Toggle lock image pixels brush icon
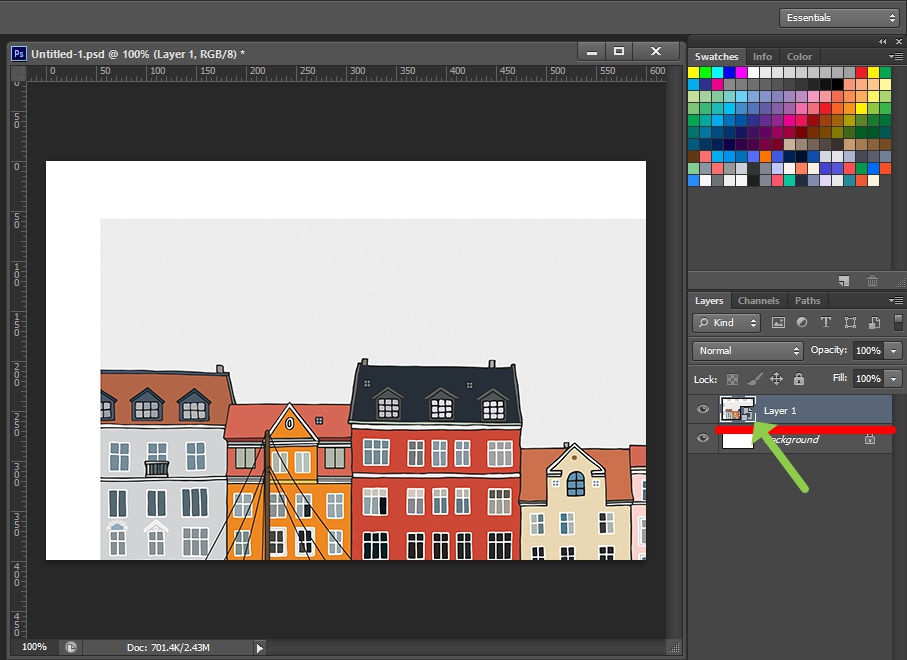The height and width of the screenshot is (660, 907). coord(754,379)
